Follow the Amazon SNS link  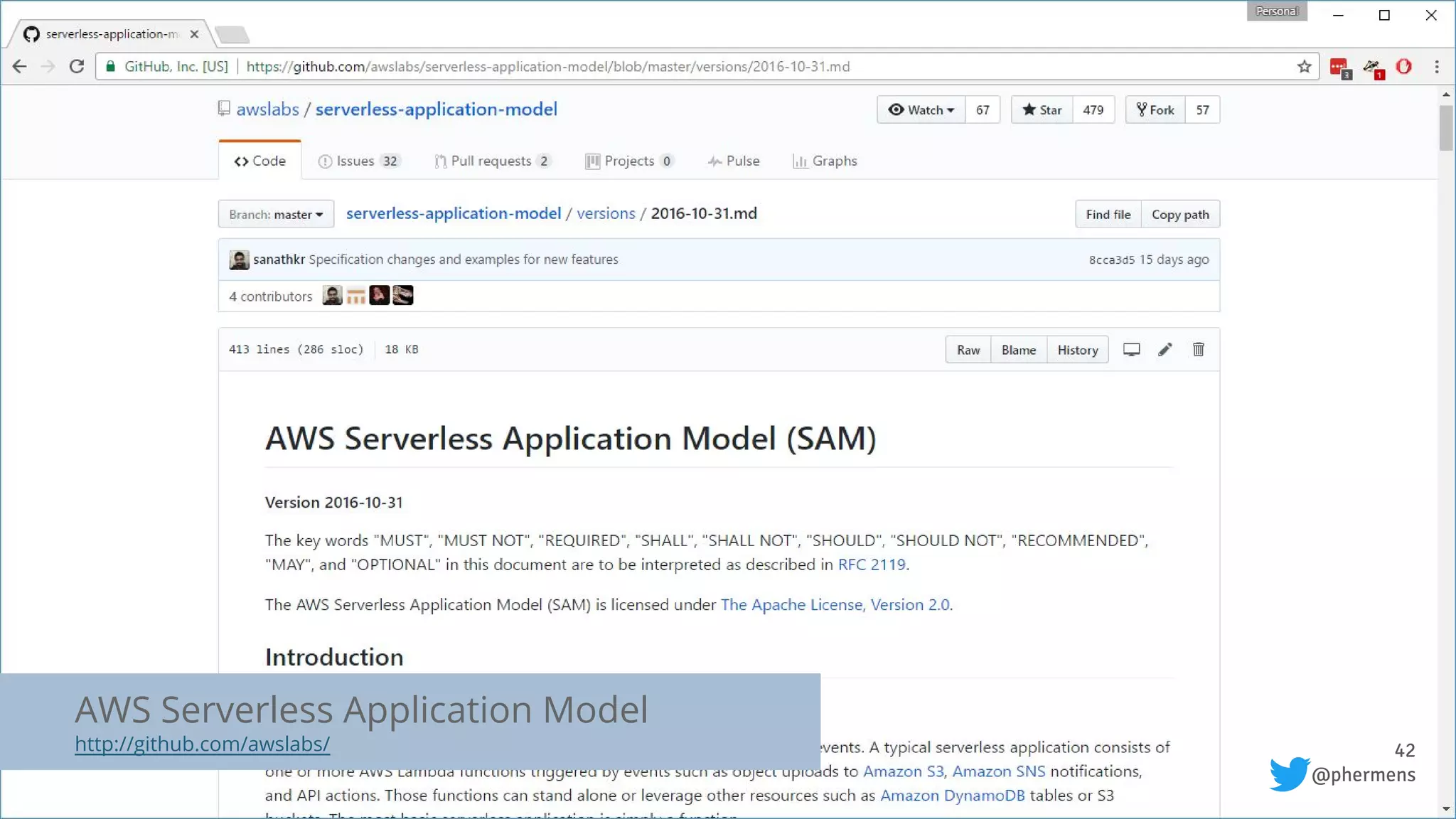point(999,771)
